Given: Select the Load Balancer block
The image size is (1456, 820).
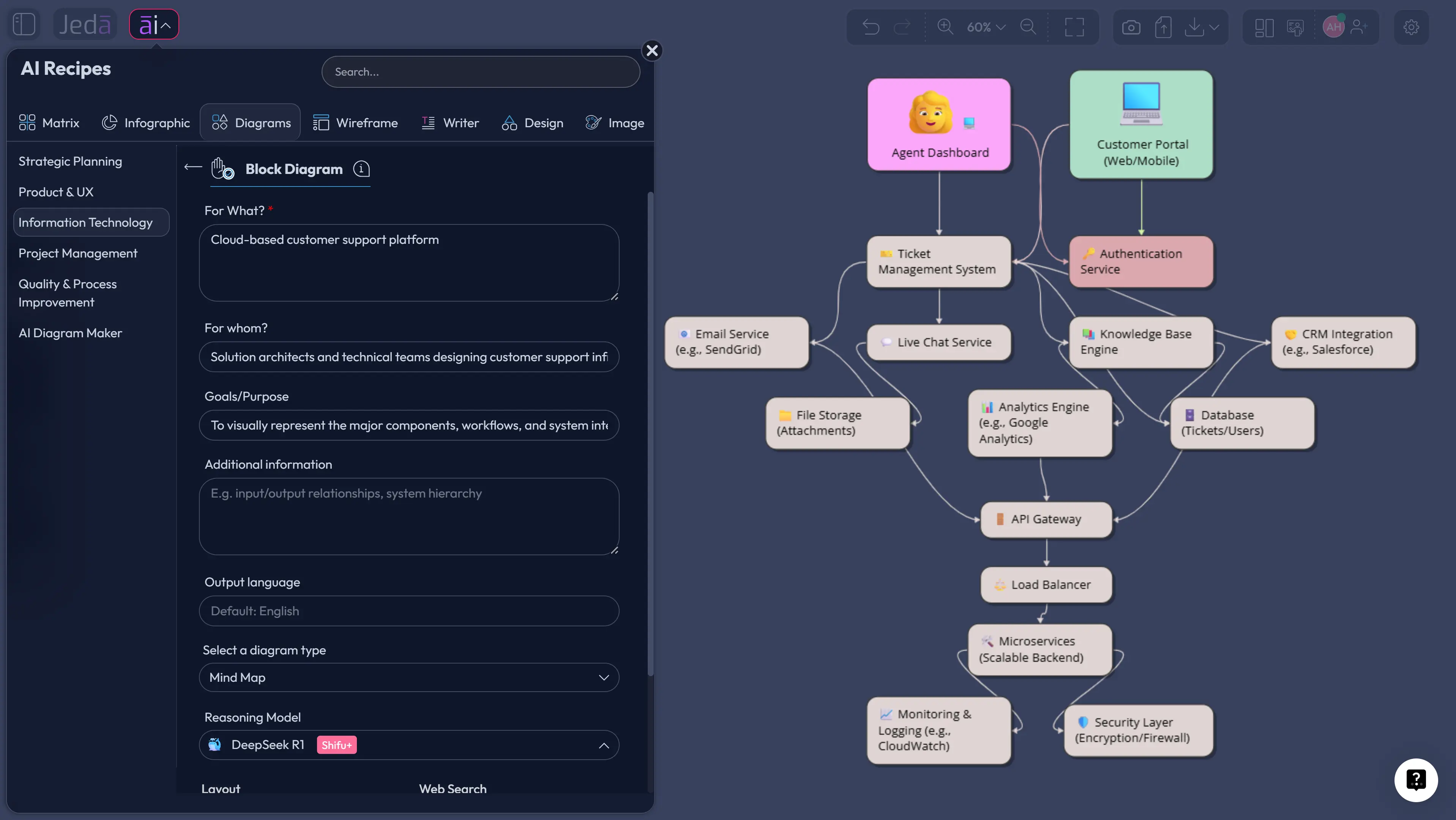Looking at the screenshot, I should pyautogui.click(x=1046, y=585).
